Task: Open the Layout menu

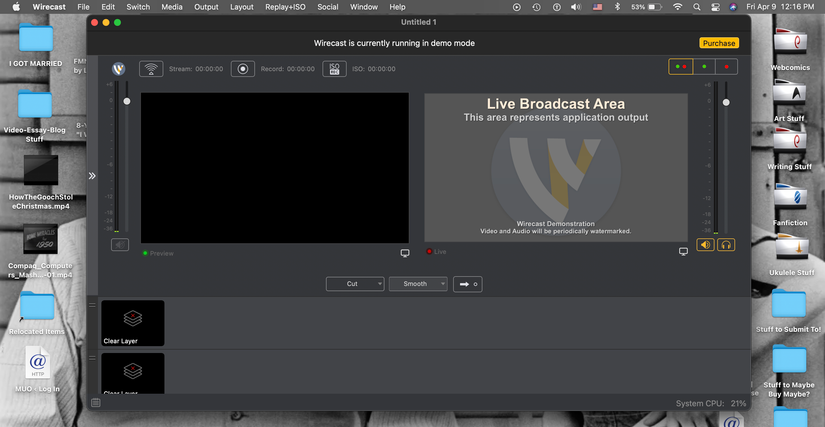Action: point(242,7)
